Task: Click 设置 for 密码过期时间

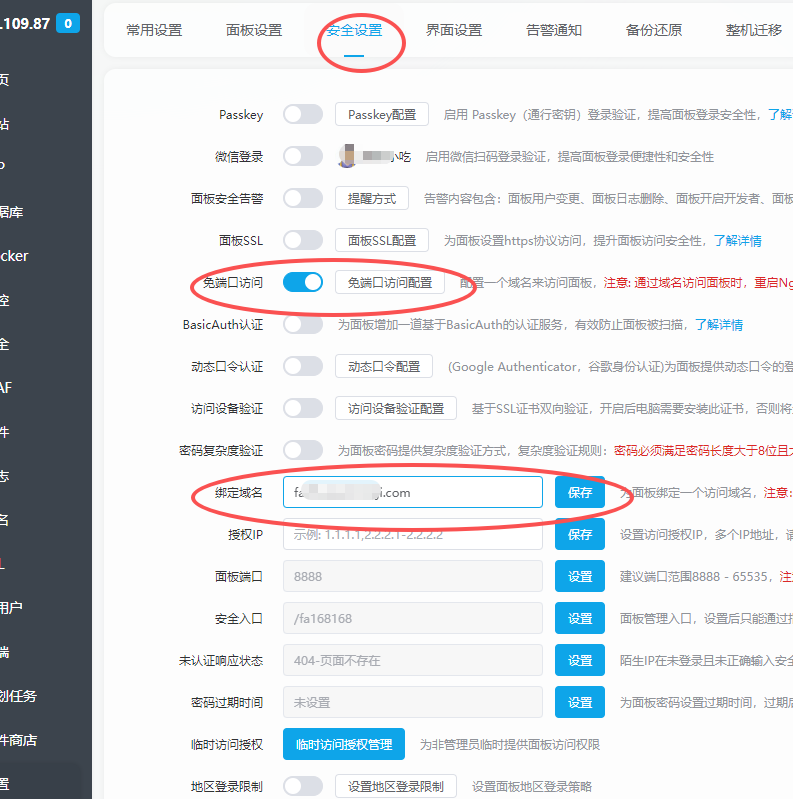Action: click(x=580, y=702)
